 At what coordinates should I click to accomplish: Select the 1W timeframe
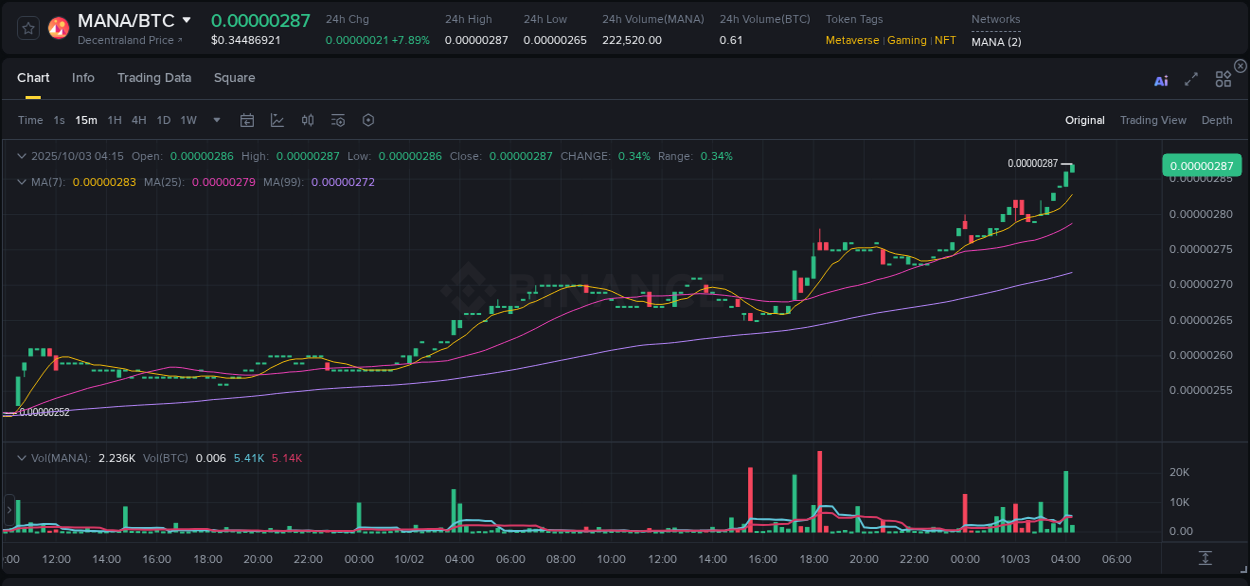click(x=188, y=120)
